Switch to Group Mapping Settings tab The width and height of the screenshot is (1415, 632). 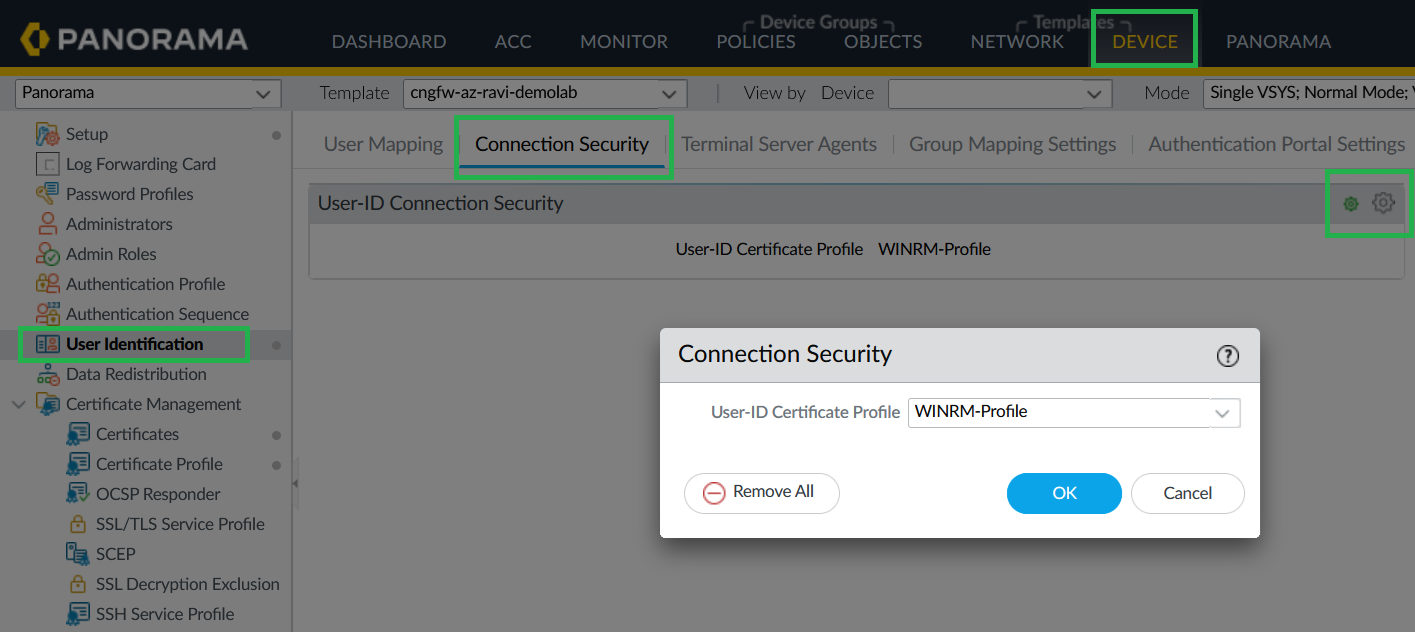[x=1012, y=144]
